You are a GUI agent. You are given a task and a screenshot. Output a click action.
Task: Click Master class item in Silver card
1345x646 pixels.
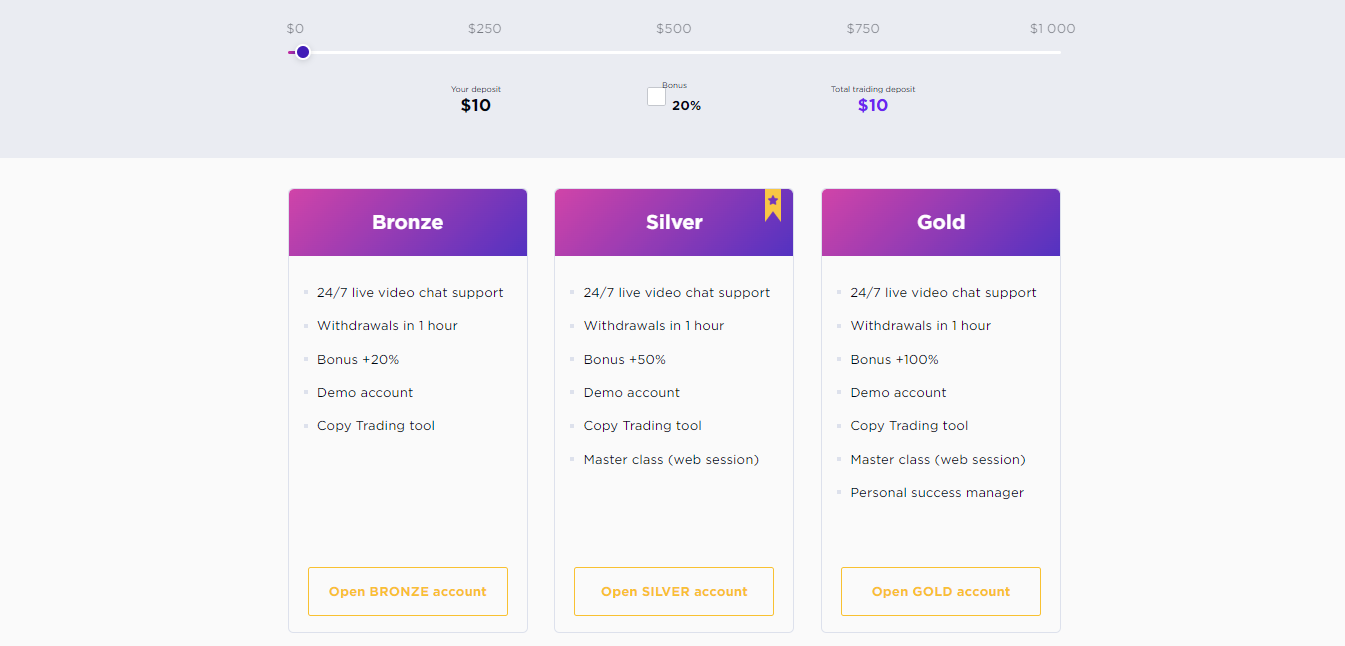coord(671,459)
